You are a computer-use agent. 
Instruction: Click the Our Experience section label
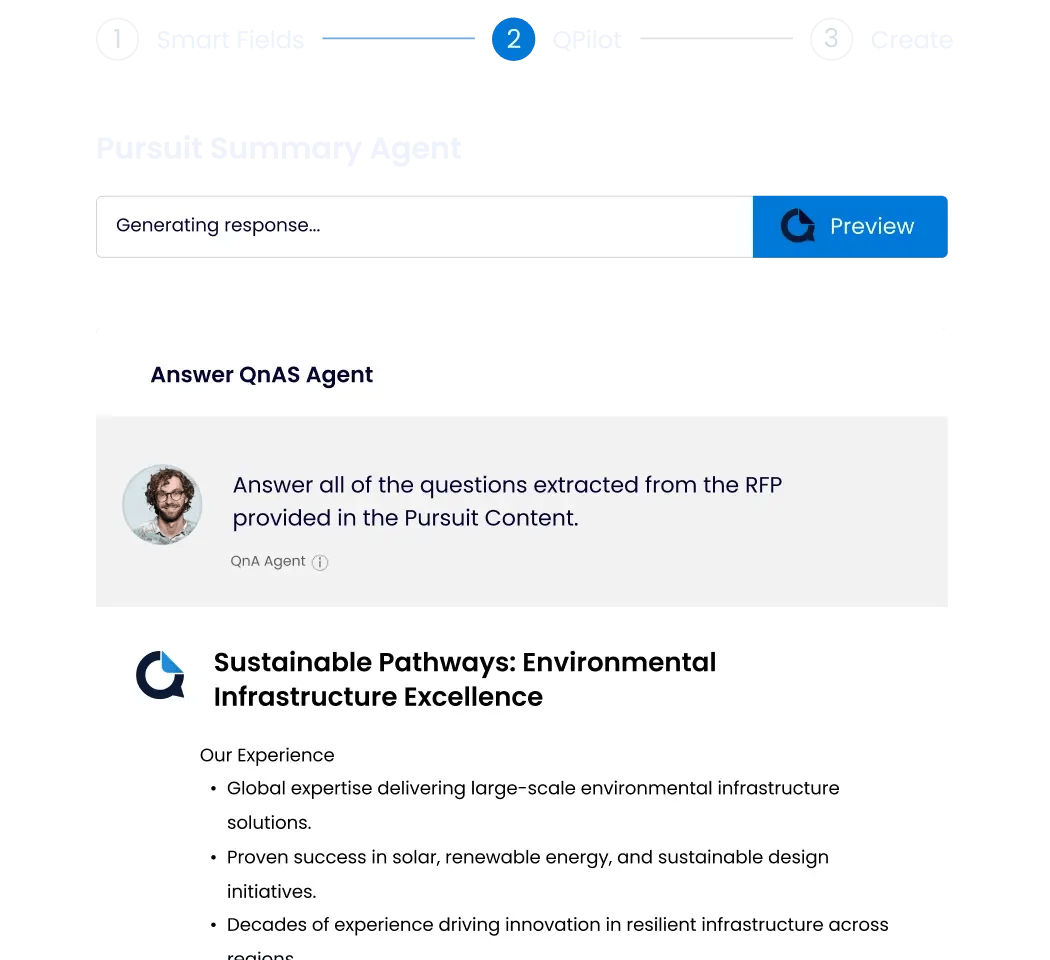[x=267, y=755]
